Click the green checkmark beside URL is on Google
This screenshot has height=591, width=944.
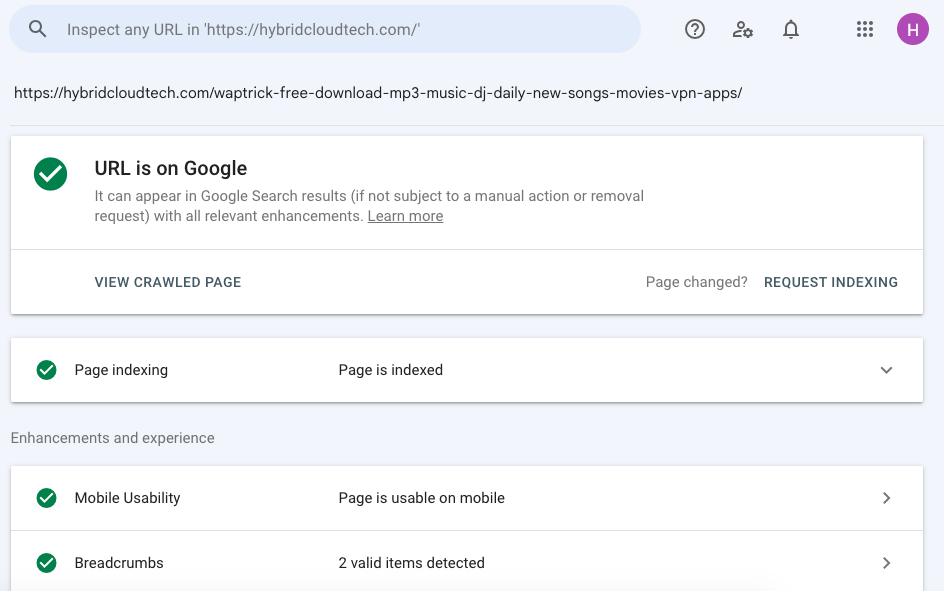coord(51,174)
